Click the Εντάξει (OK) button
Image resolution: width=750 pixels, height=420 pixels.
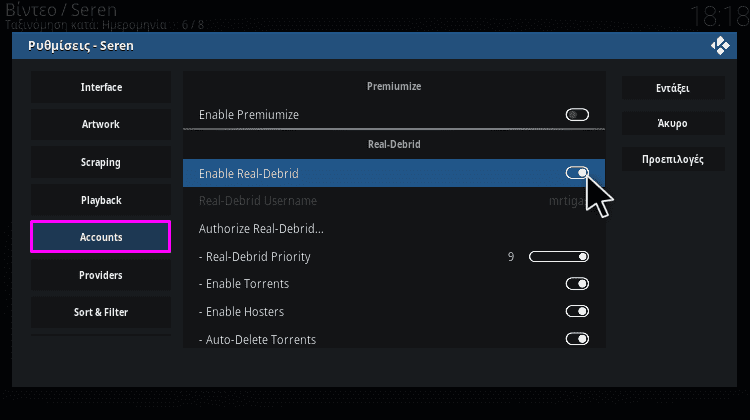point(673,88)
